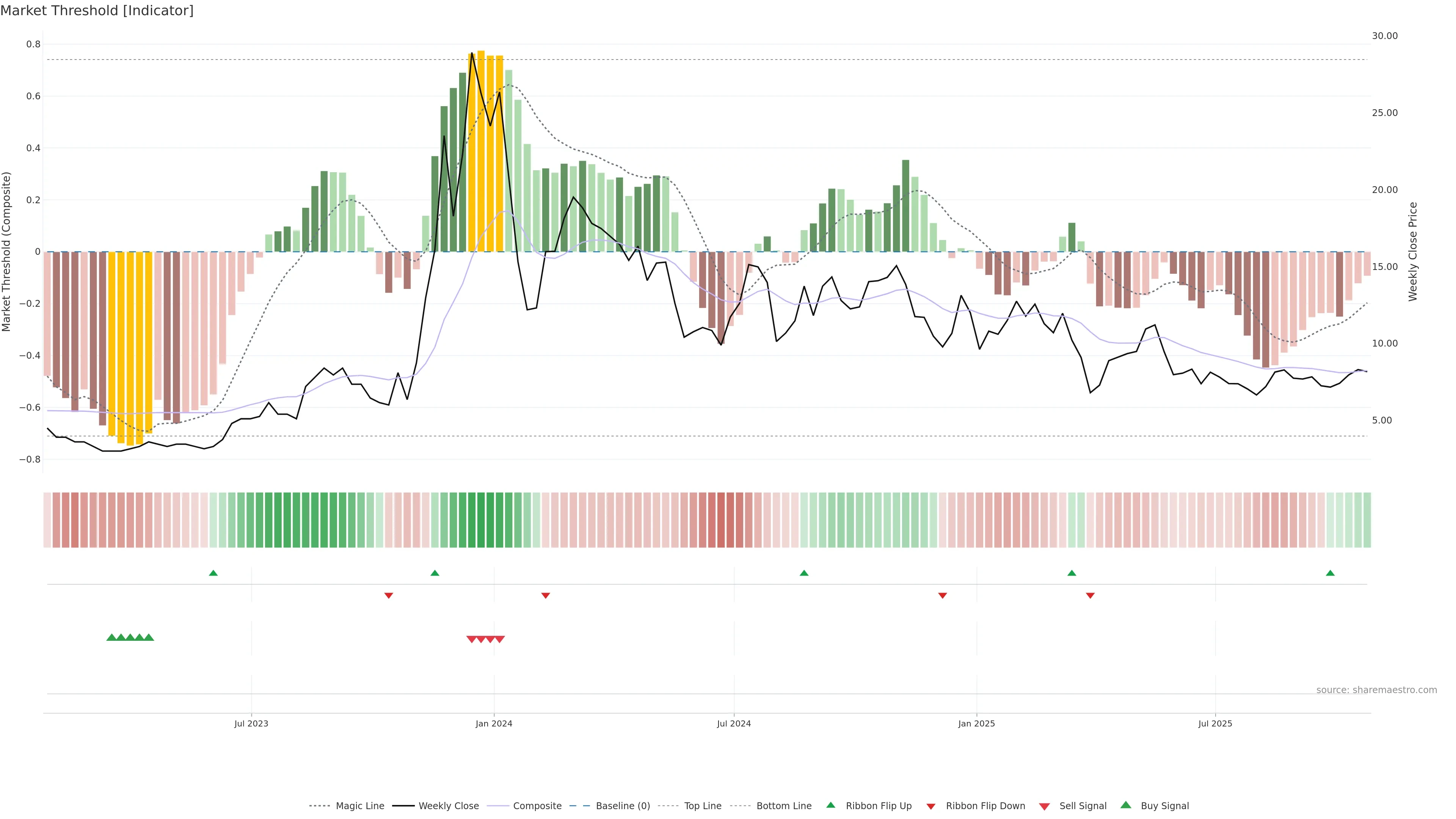Click the Jul 2025 axis label
Screen dimensions: 1456x819
pyautogui.click(x=1214, y=723)
